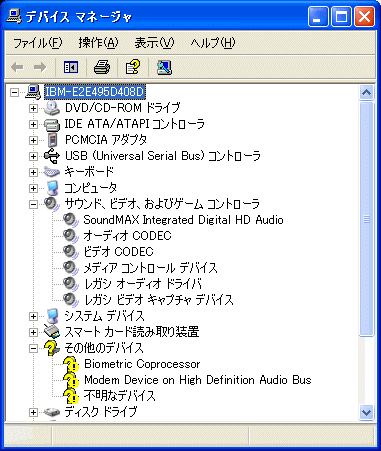The image size is (381, 451).
Task: Open the 操作(A) menu
Action: 98,43
